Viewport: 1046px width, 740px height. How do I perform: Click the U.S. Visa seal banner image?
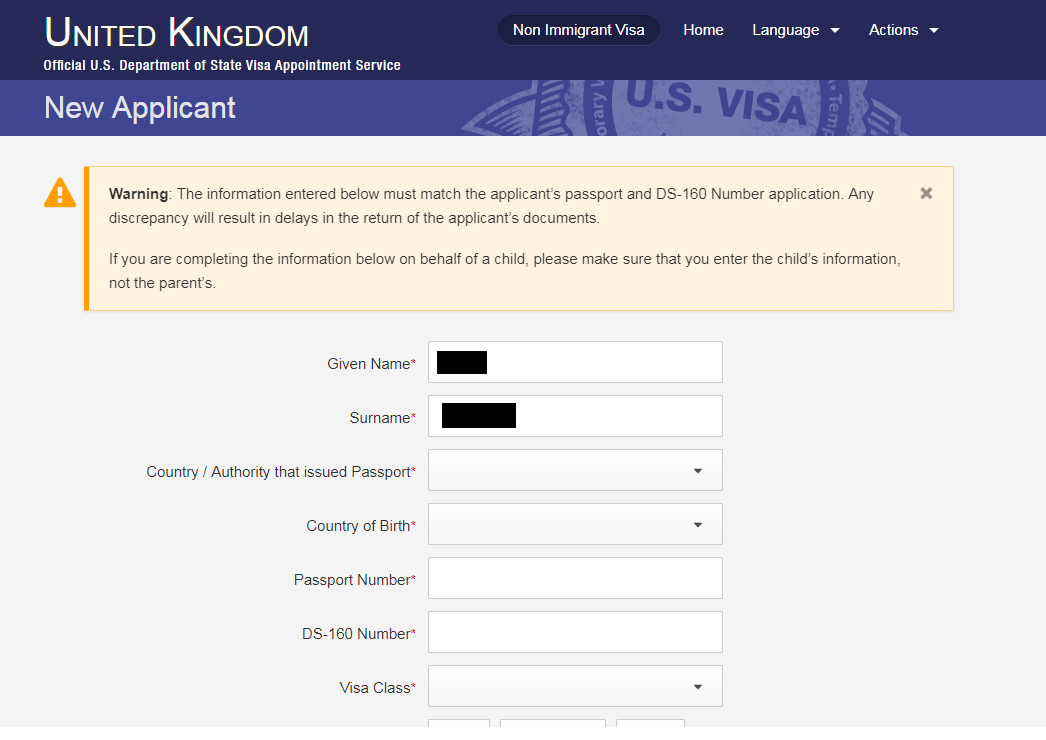coord(684,108)
